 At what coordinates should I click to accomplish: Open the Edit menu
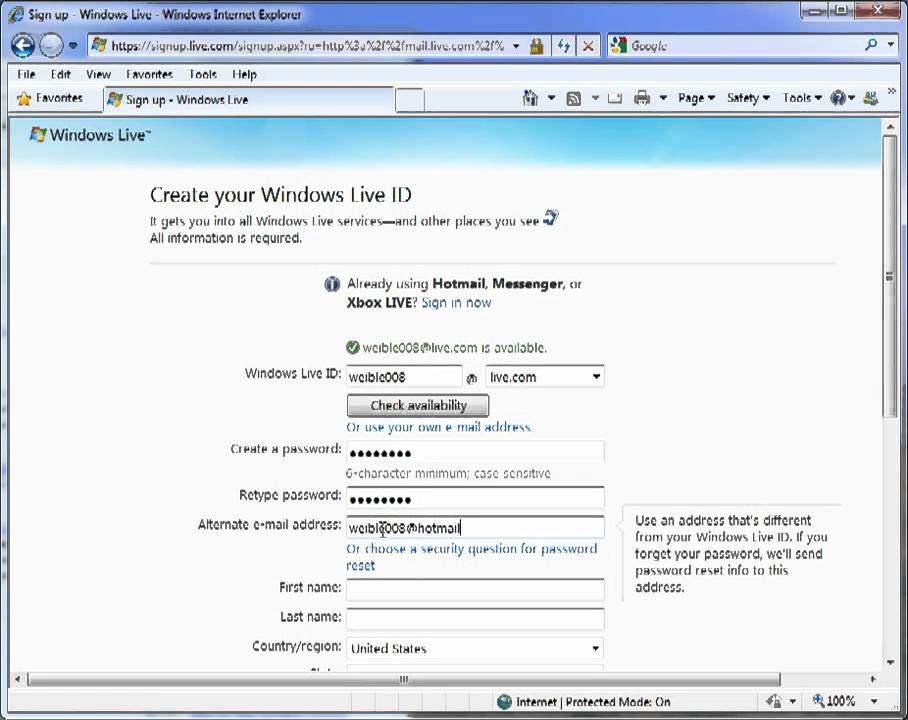click(60, 74)
